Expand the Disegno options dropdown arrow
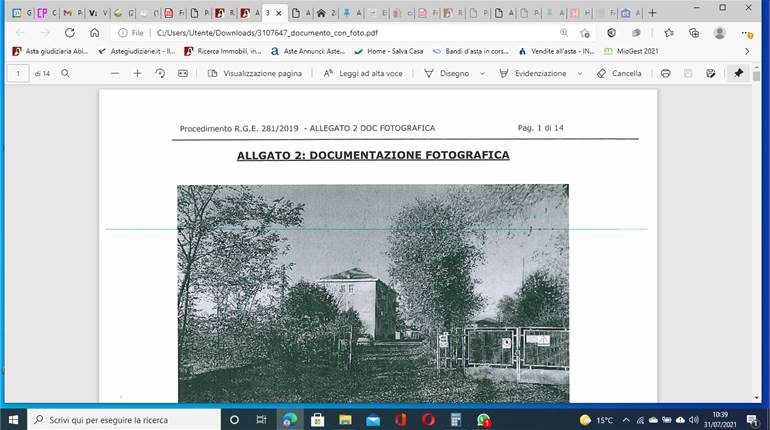This screenshot has width=770, height=430. (482, 73)
